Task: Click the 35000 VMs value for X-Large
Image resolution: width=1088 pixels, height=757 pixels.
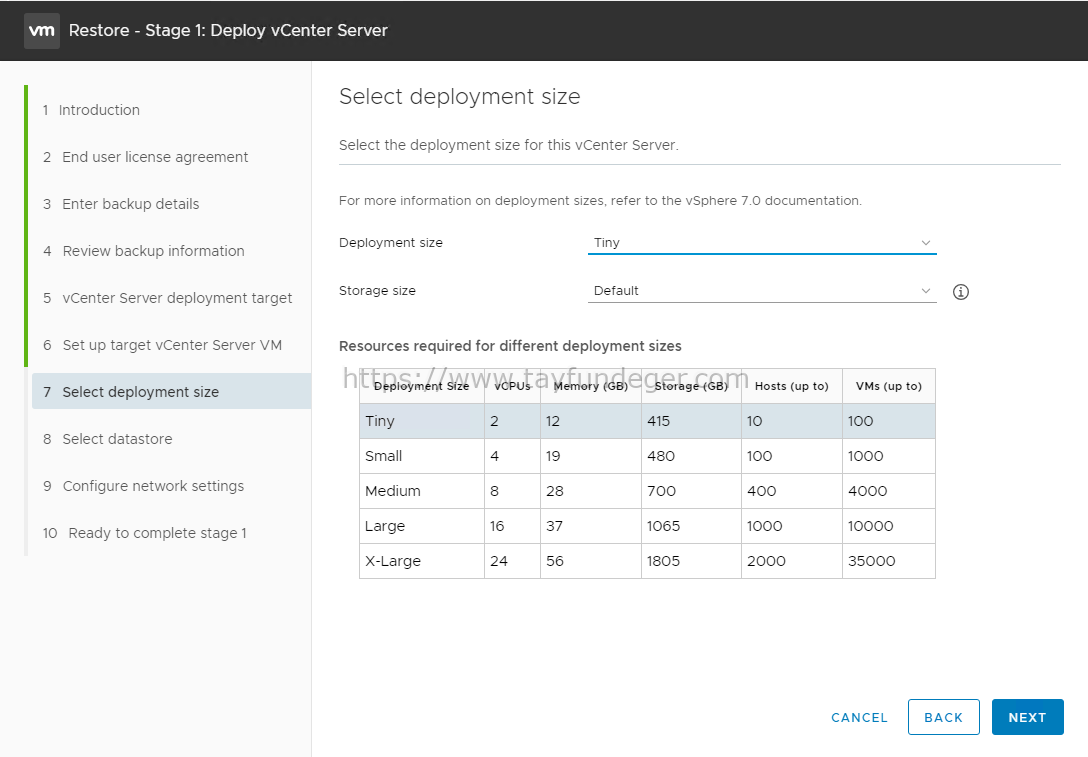Action: pyautogui.click(x=872, y=561)
